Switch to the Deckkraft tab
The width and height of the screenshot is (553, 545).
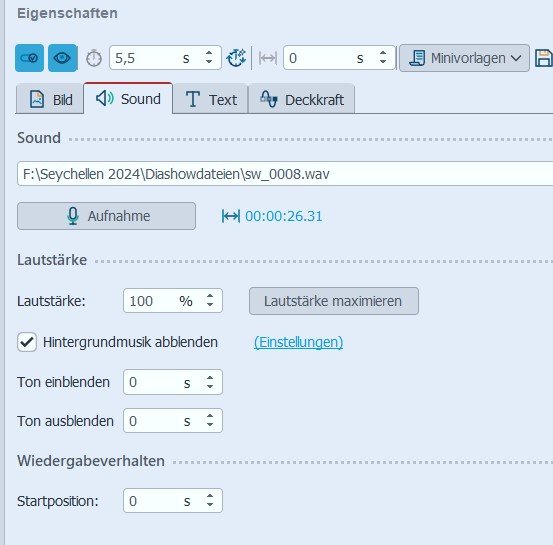click(302, 99)
